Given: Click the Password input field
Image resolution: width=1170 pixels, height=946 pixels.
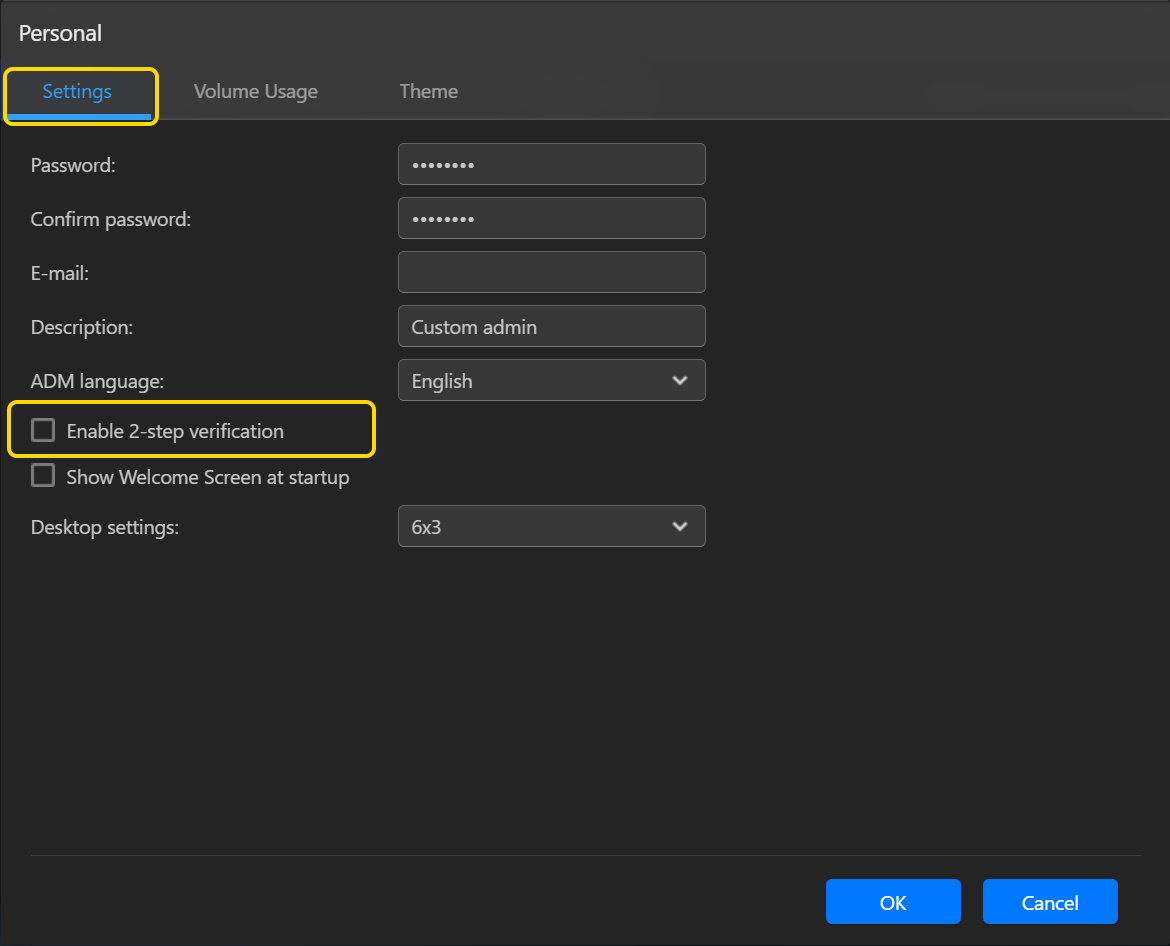Looking at the screenshot, I should 551,164.
